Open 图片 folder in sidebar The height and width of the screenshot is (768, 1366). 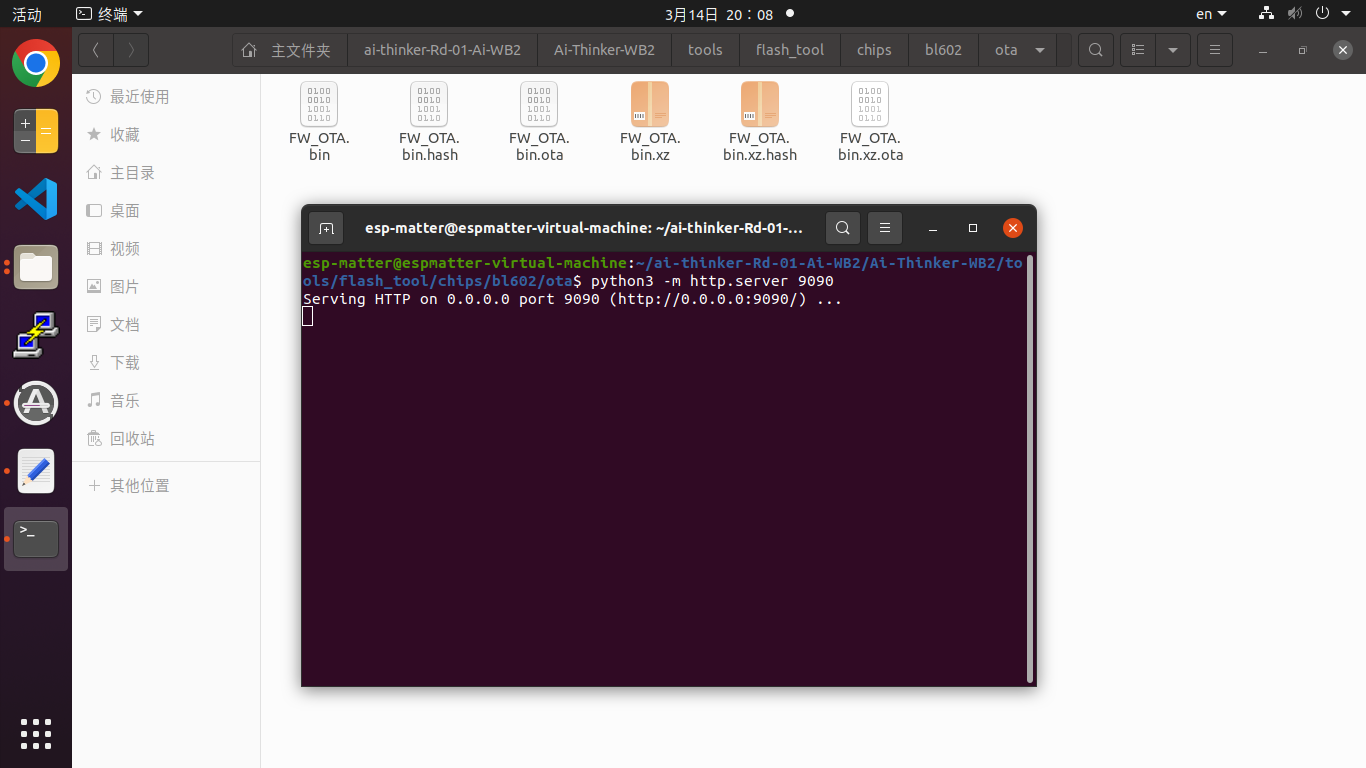(166, 287)
